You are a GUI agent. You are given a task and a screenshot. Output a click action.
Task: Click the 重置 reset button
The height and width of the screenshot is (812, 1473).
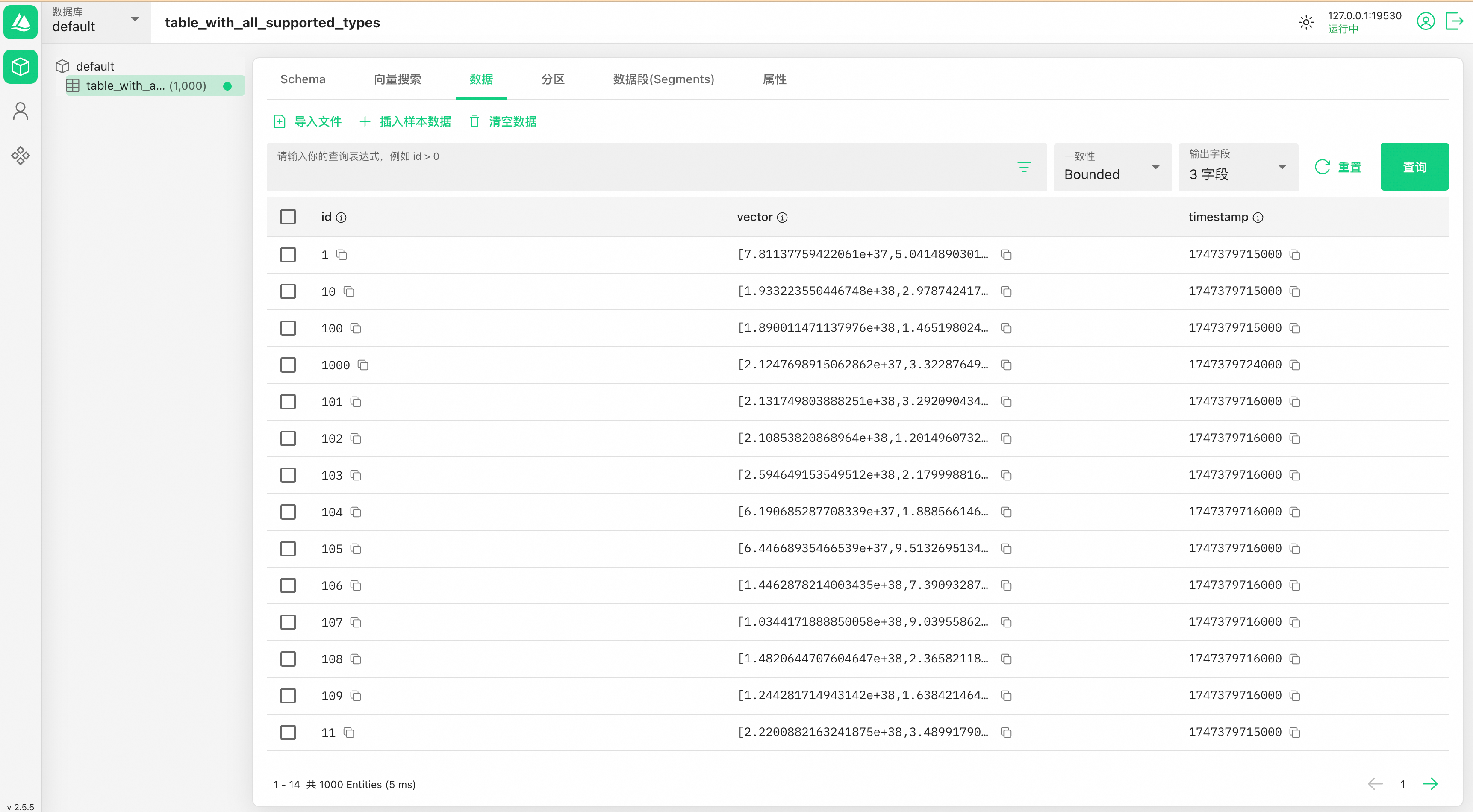[1338, 167]
